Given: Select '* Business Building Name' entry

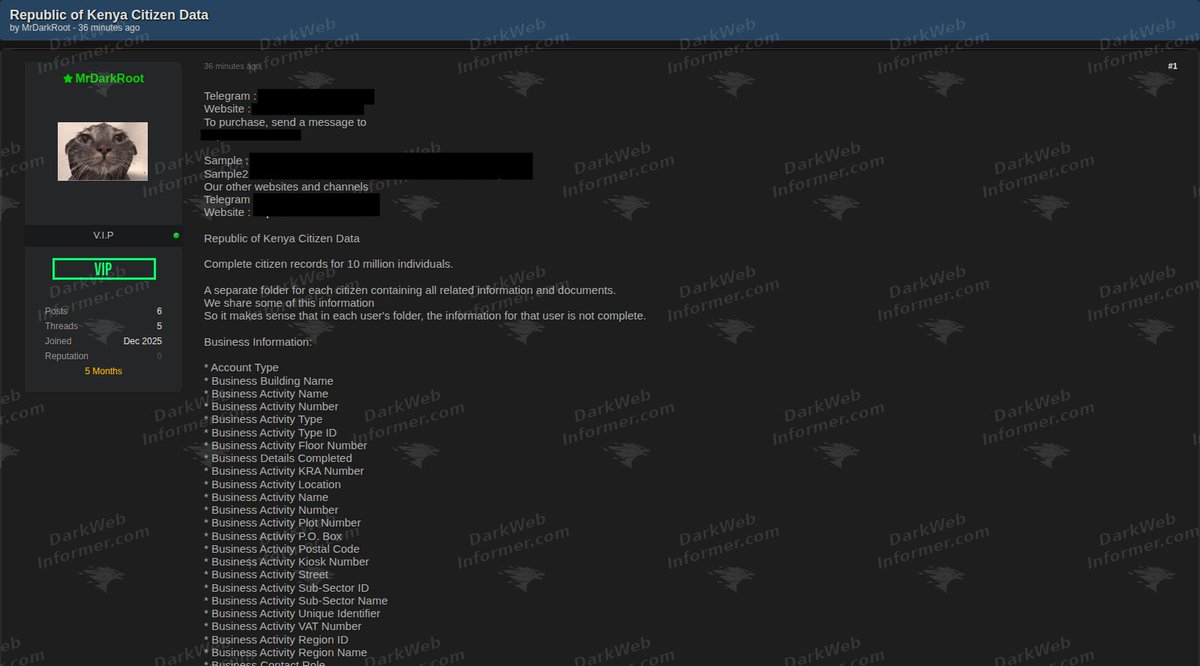Looking at the screenshot, I should 269,381.
